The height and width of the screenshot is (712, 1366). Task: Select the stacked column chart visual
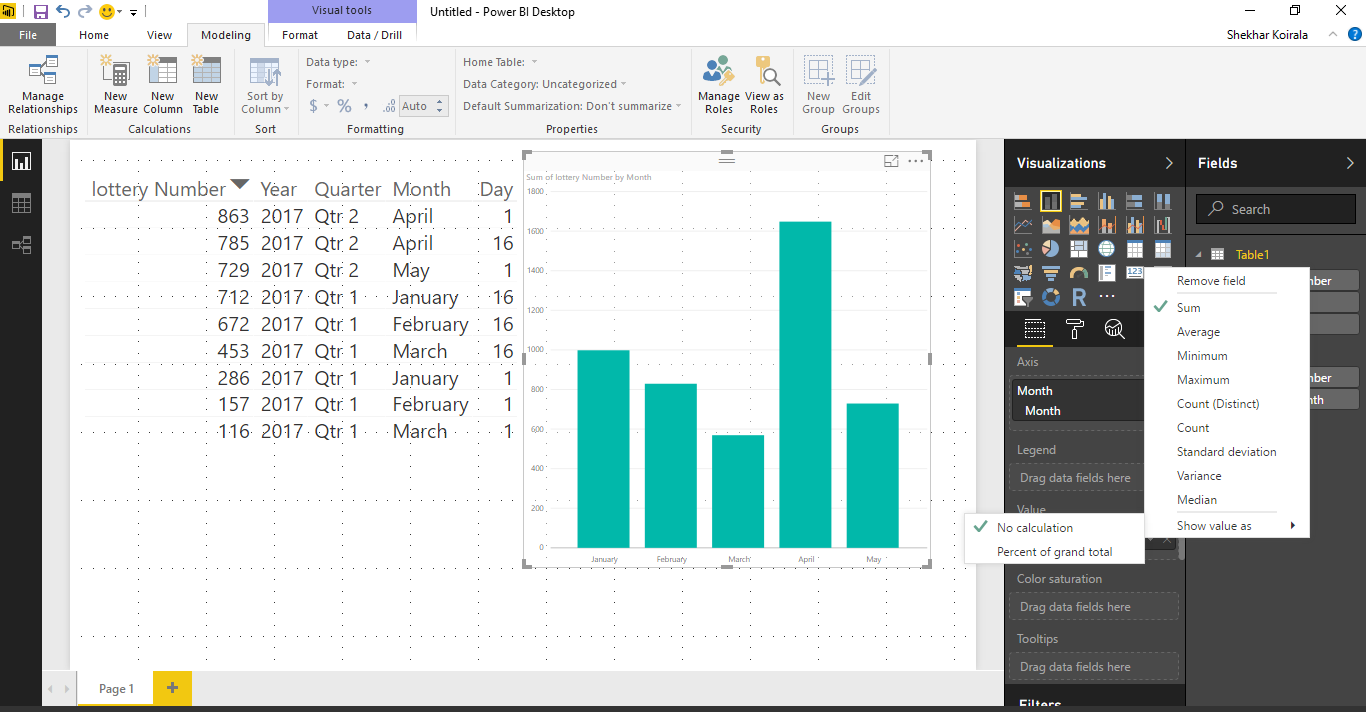point(1050,201)
